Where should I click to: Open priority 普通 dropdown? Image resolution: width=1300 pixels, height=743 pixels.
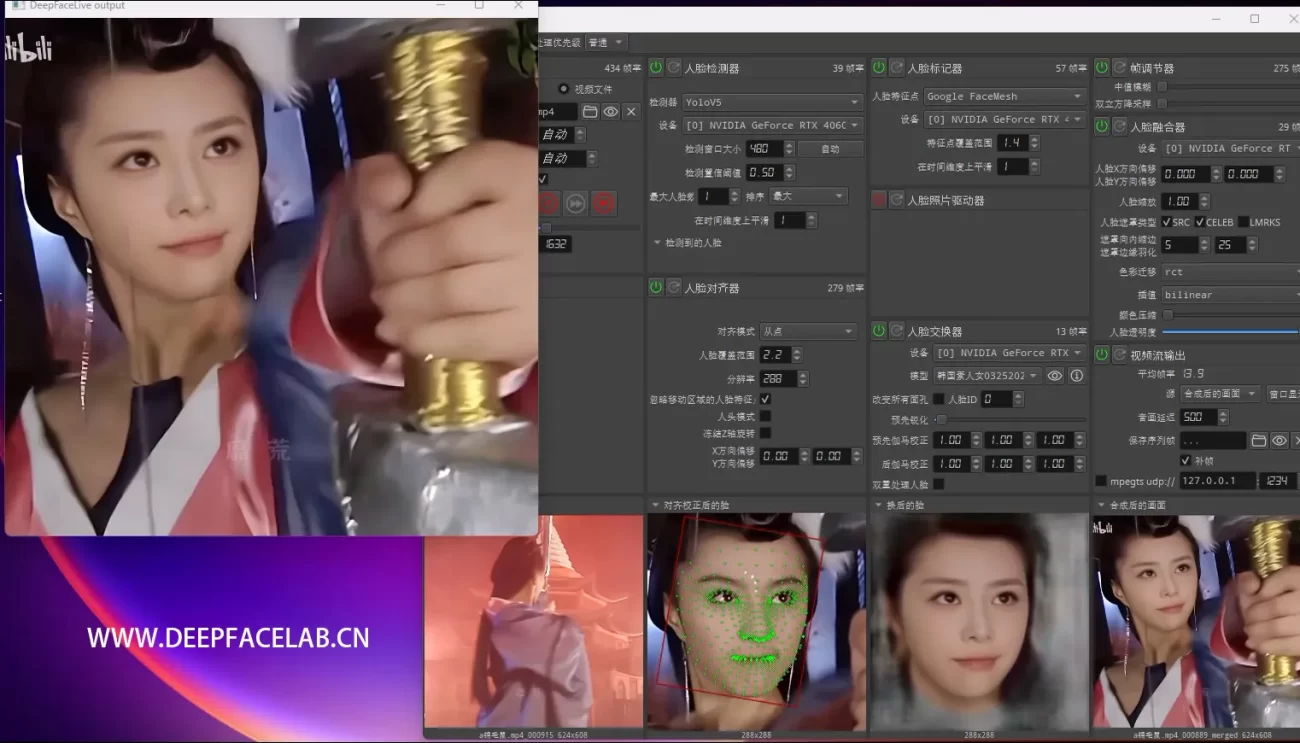pos(605,42)
